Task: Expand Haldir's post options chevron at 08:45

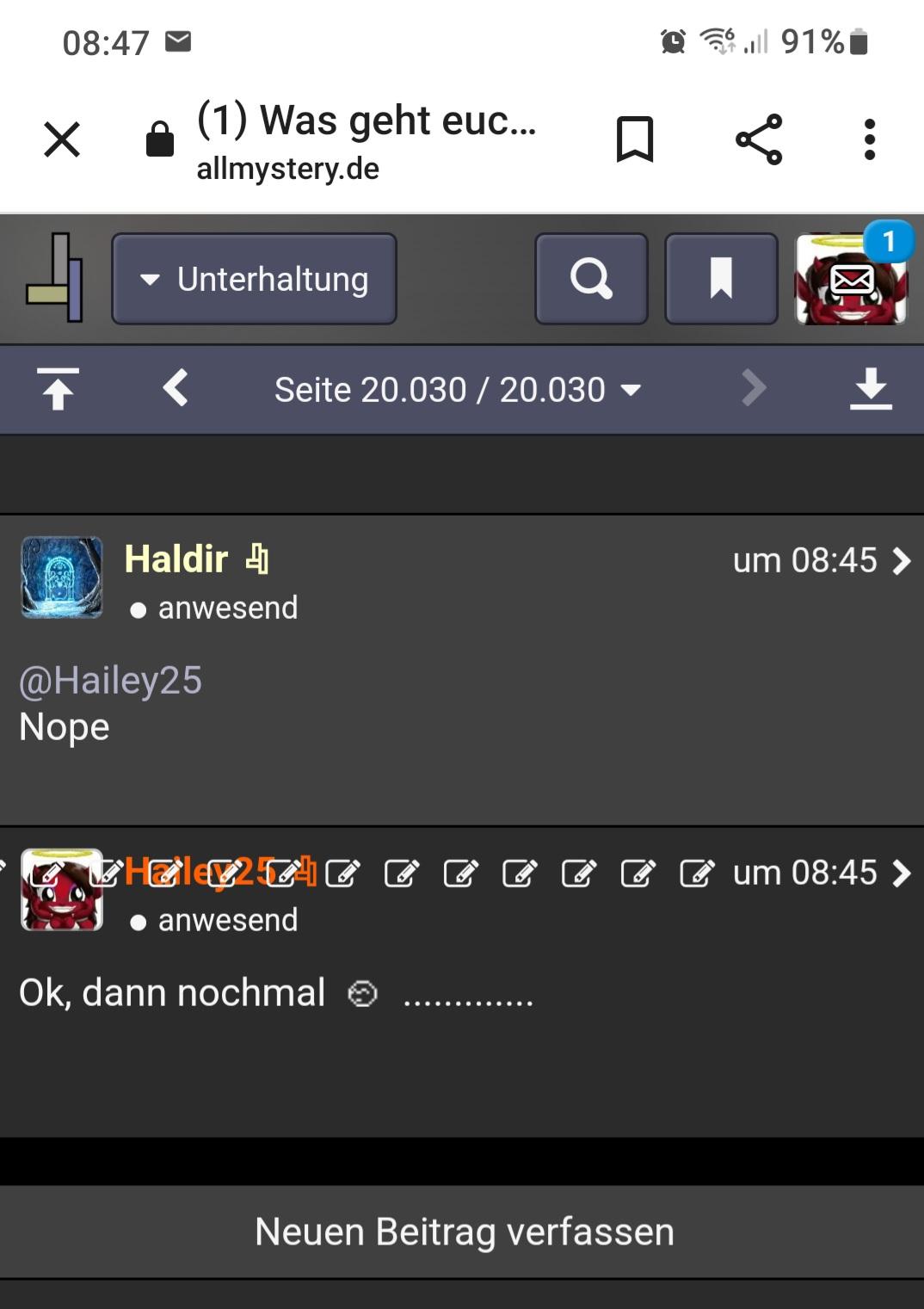Action: [x=901, y=561]
